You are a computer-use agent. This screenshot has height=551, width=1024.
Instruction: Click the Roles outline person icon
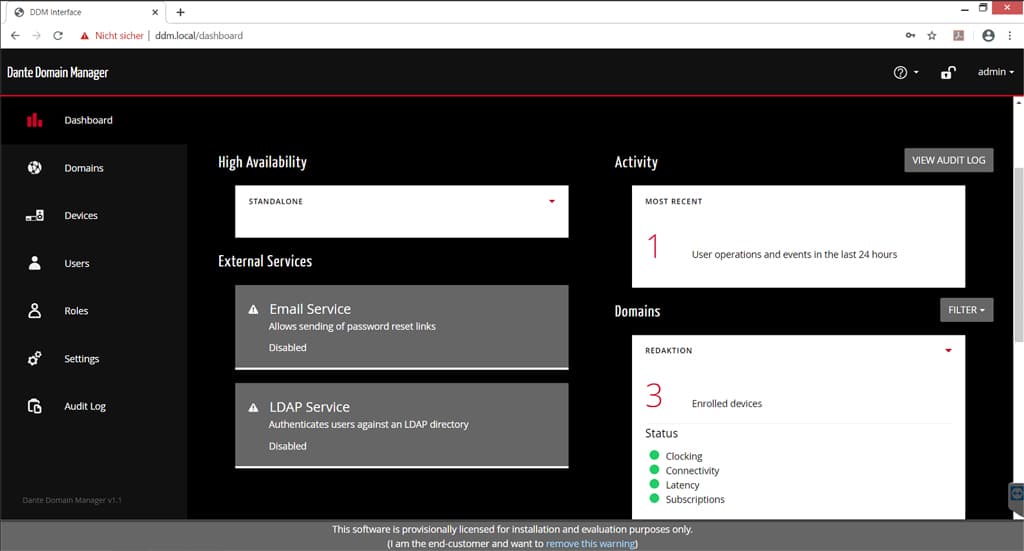[x=35, y=311]
